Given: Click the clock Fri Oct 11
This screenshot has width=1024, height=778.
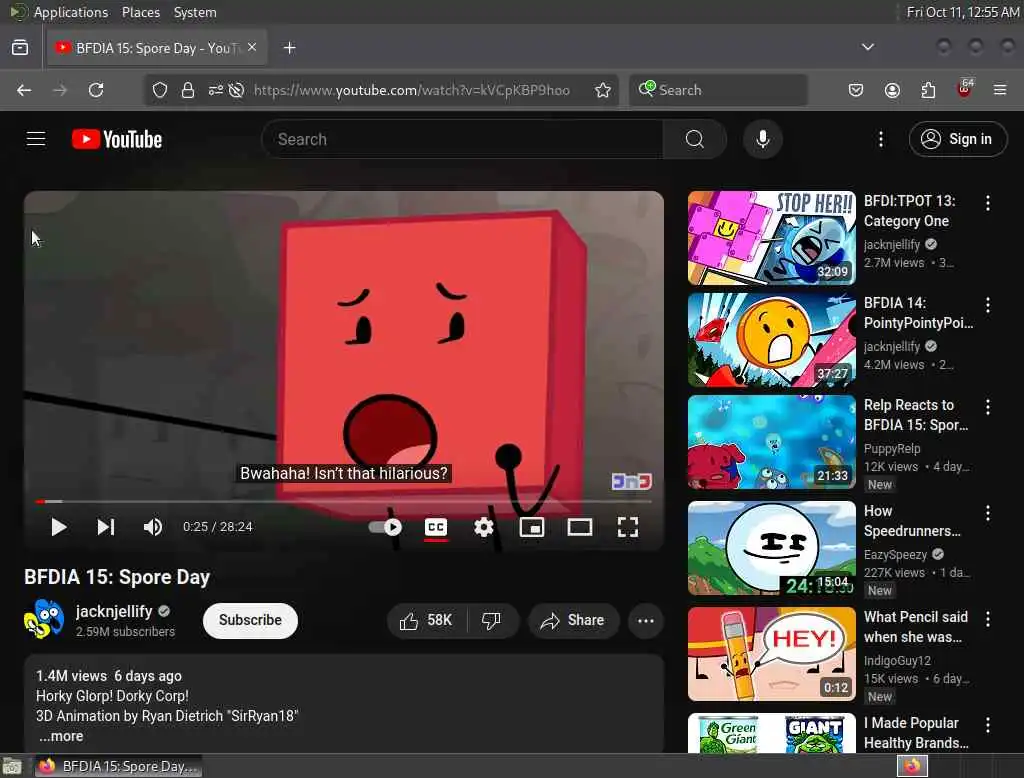Looking at the screenshot, I should tap(963, 12).
